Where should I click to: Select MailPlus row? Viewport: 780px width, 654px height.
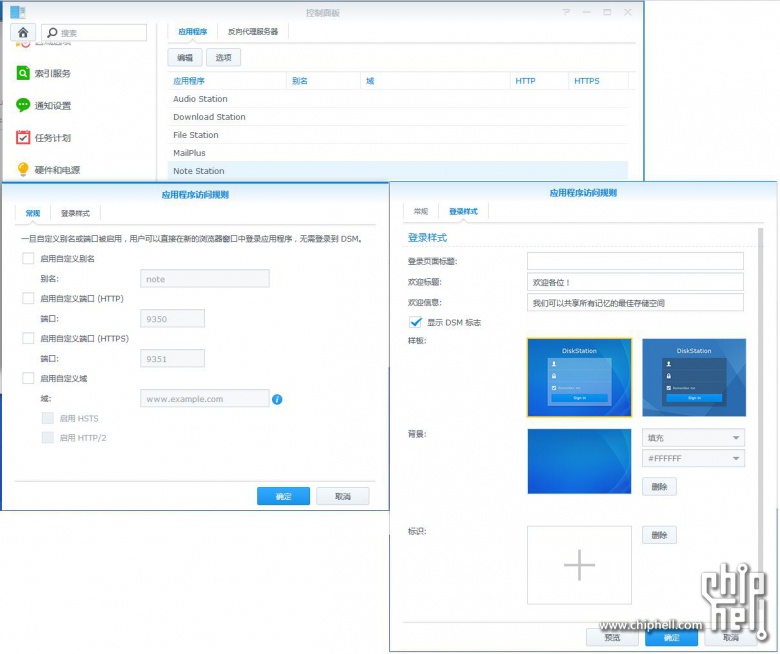[x=397, y=153]
